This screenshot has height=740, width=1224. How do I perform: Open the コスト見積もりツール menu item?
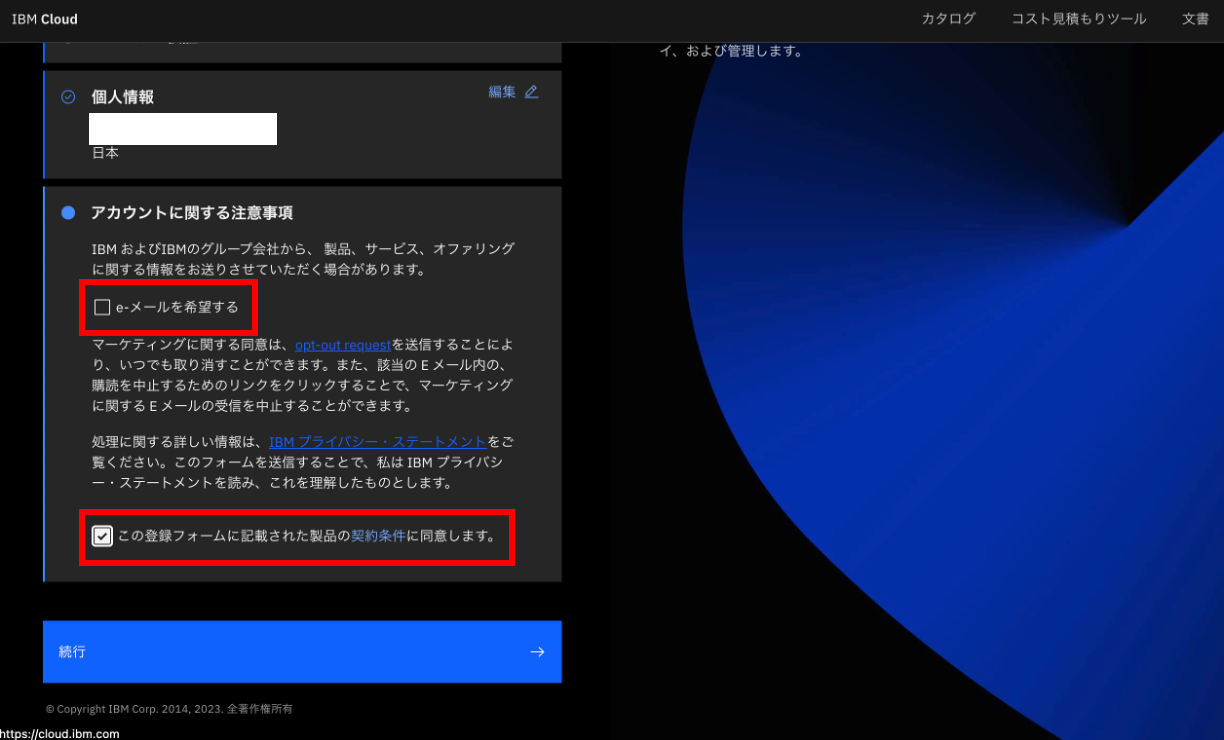[1079, 19]
